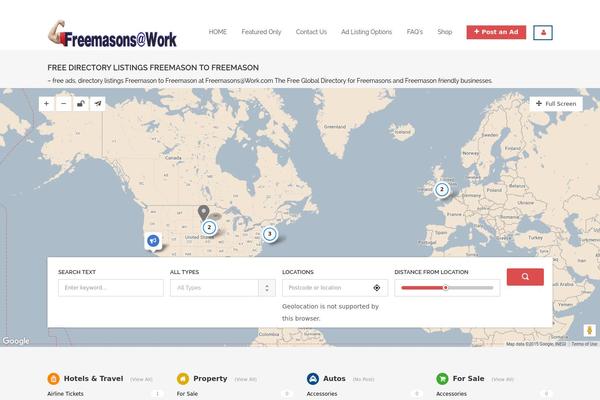The height and width of the screenshot is (400, 600).
Task: Focus the Enter keyword search field
Action: tap(111, 288)
